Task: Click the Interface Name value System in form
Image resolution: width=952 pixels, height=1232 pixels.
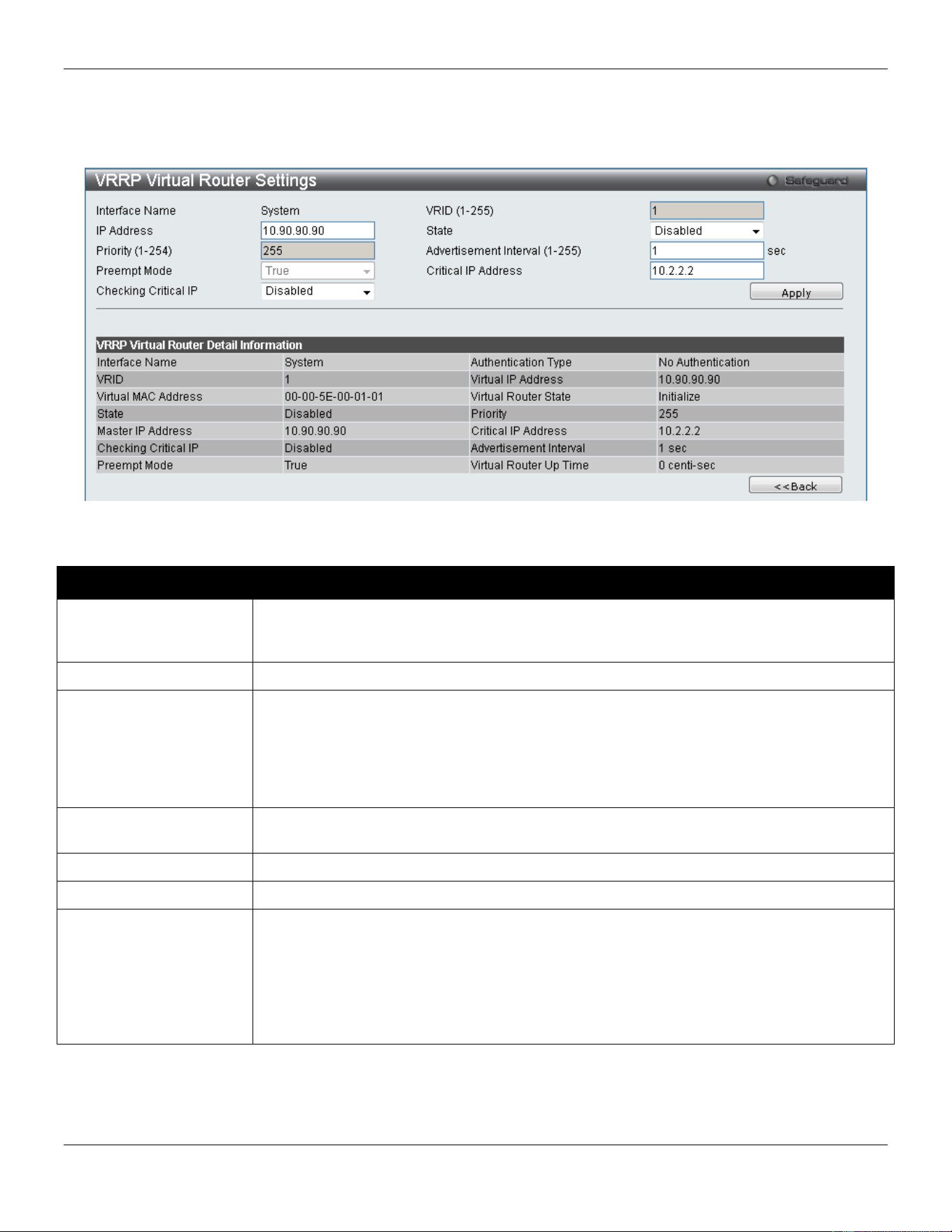Action: click(280, 211)
